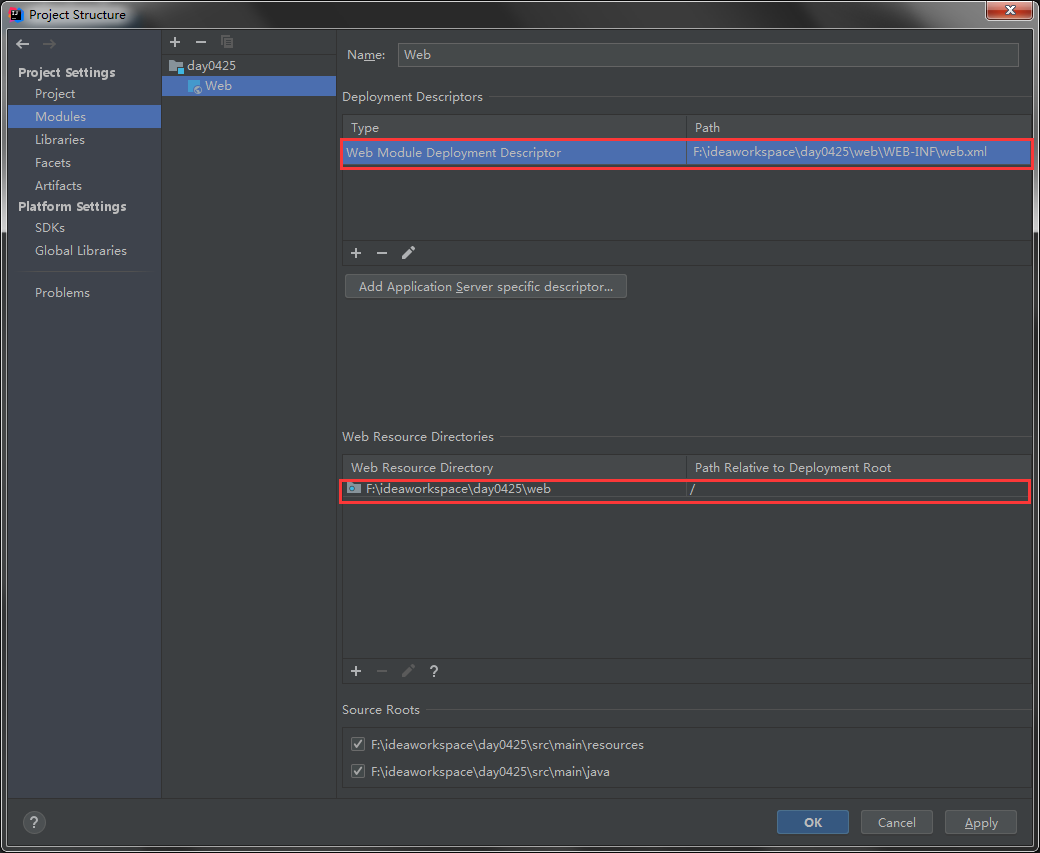The image size is (1040, 853).
Task: Select F:\ideaworkspace\day0425\web directory row
Action: click(x=685, y=490)
